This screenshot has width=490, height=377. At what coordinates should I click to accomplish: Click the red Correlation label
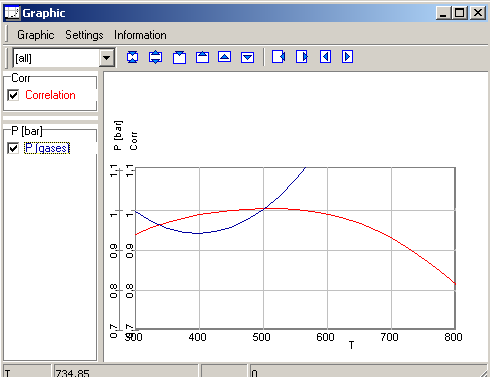tap(50, 95)
